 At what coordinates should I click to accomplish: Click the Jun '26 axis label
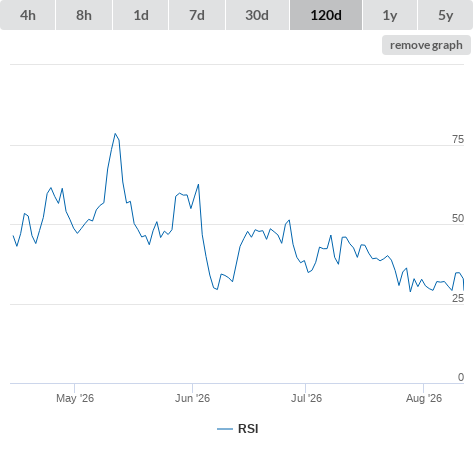192,398
